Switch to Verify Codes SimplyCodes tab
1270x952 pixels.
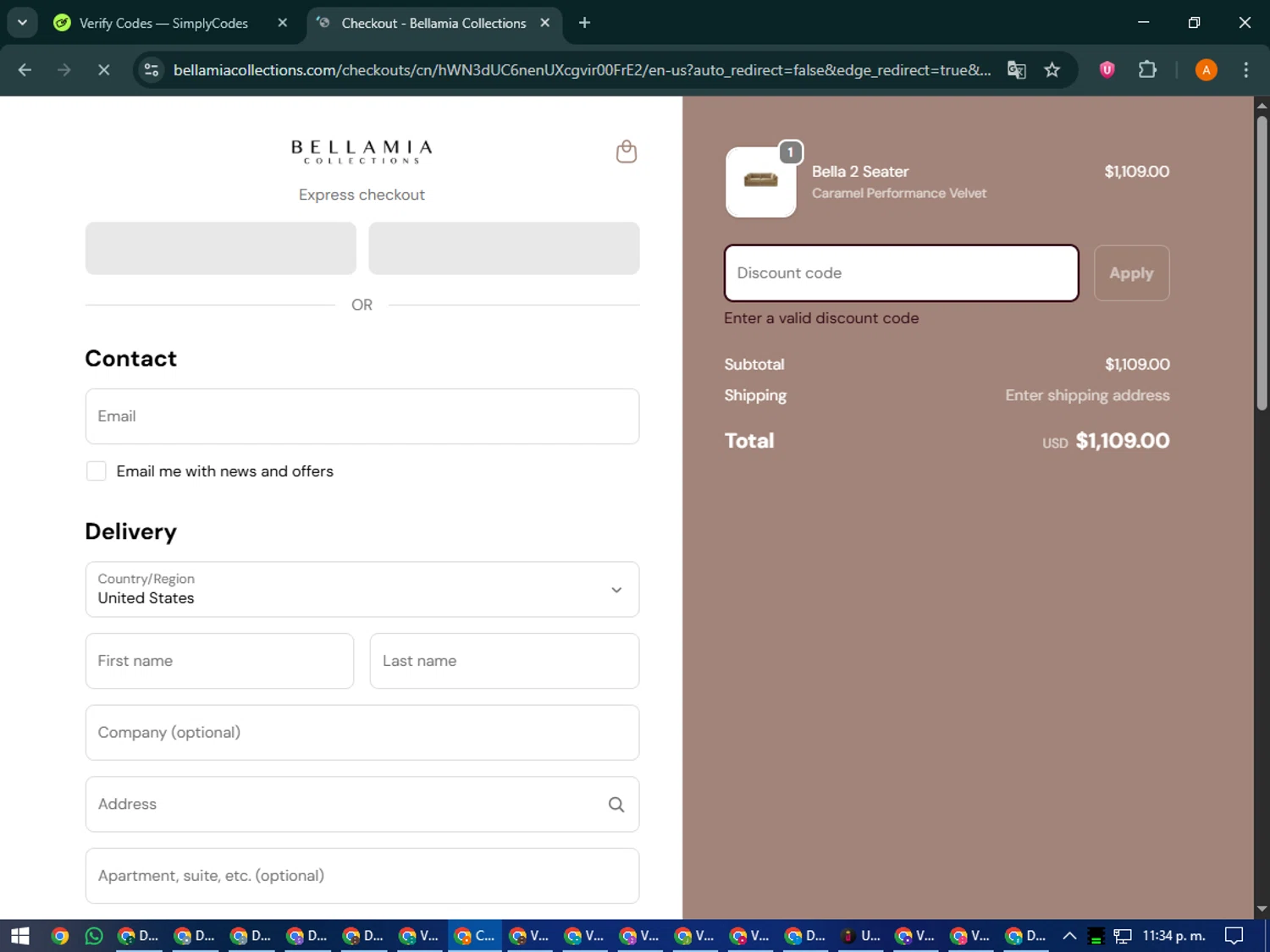(165, 23)
